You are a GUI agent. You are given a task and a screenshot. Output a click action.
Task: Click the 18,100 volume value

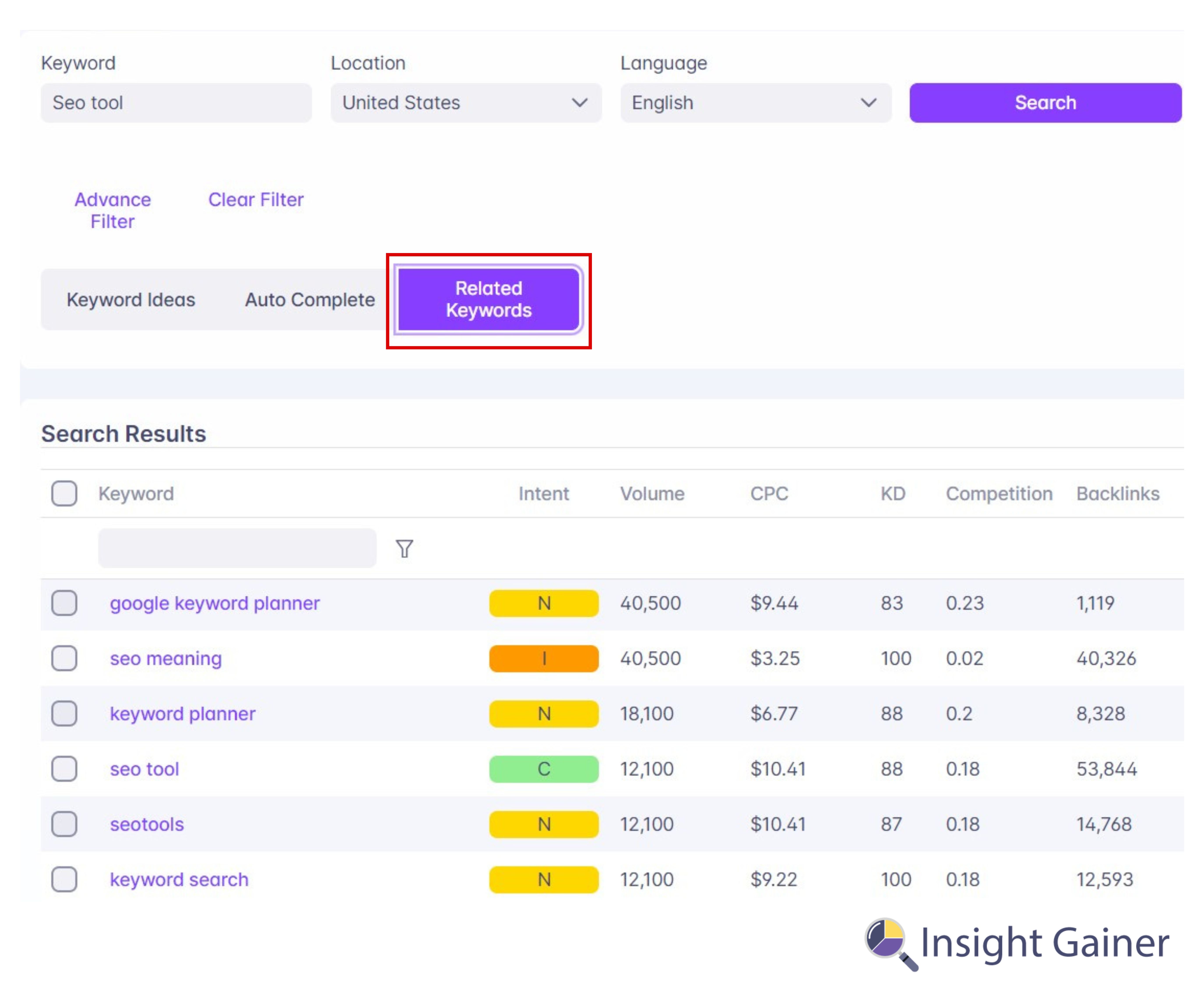tap(647, 714)
